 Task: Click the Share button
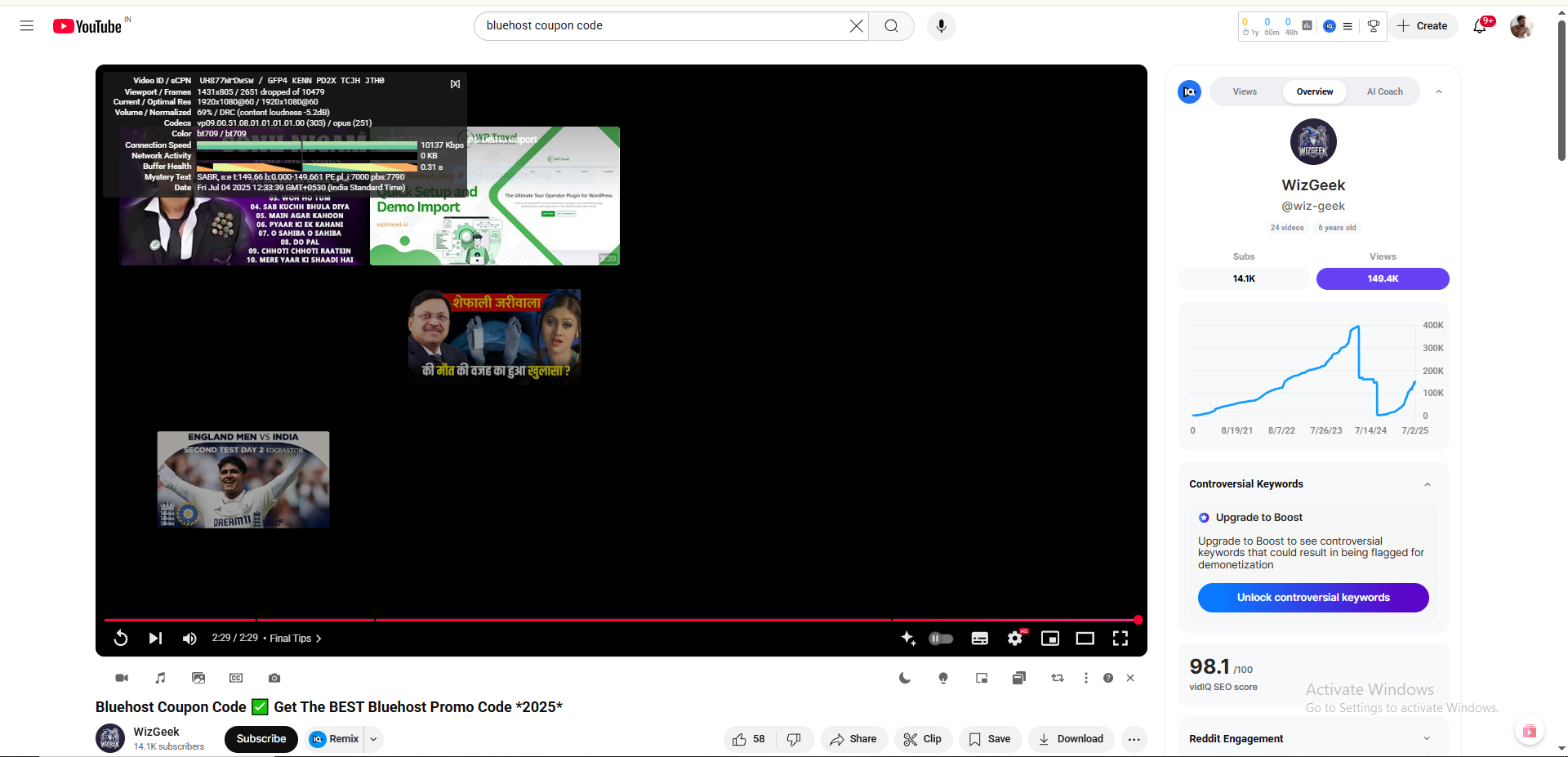coord(854,739)
